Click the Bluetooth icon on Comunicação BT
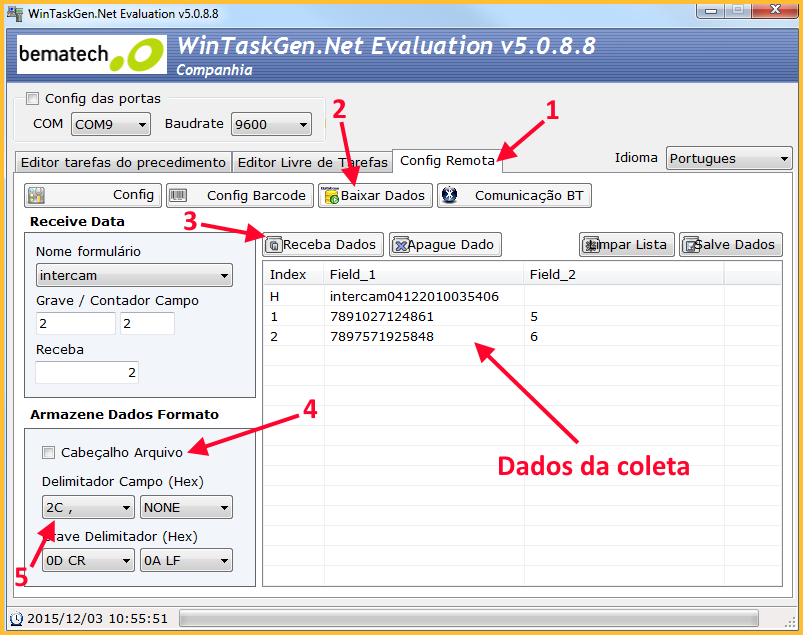Image resolution: width=803 pixels, height=635 pixels. 450,195
